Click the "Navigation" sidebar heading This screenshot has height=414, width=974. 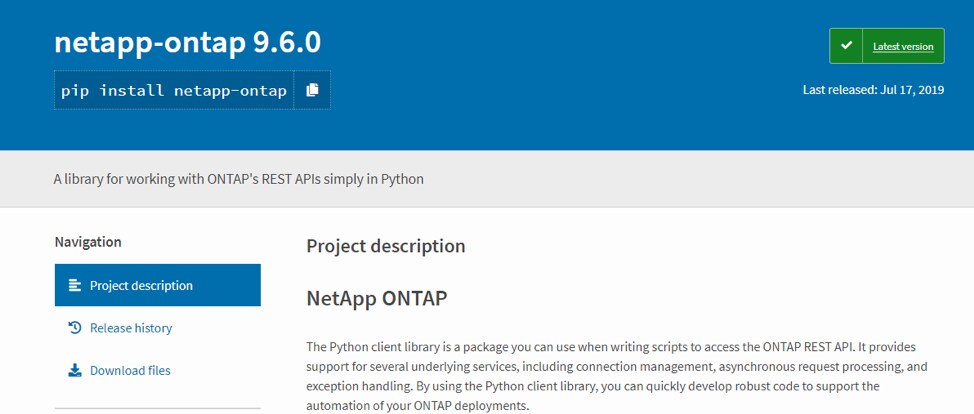pos(88,242)
